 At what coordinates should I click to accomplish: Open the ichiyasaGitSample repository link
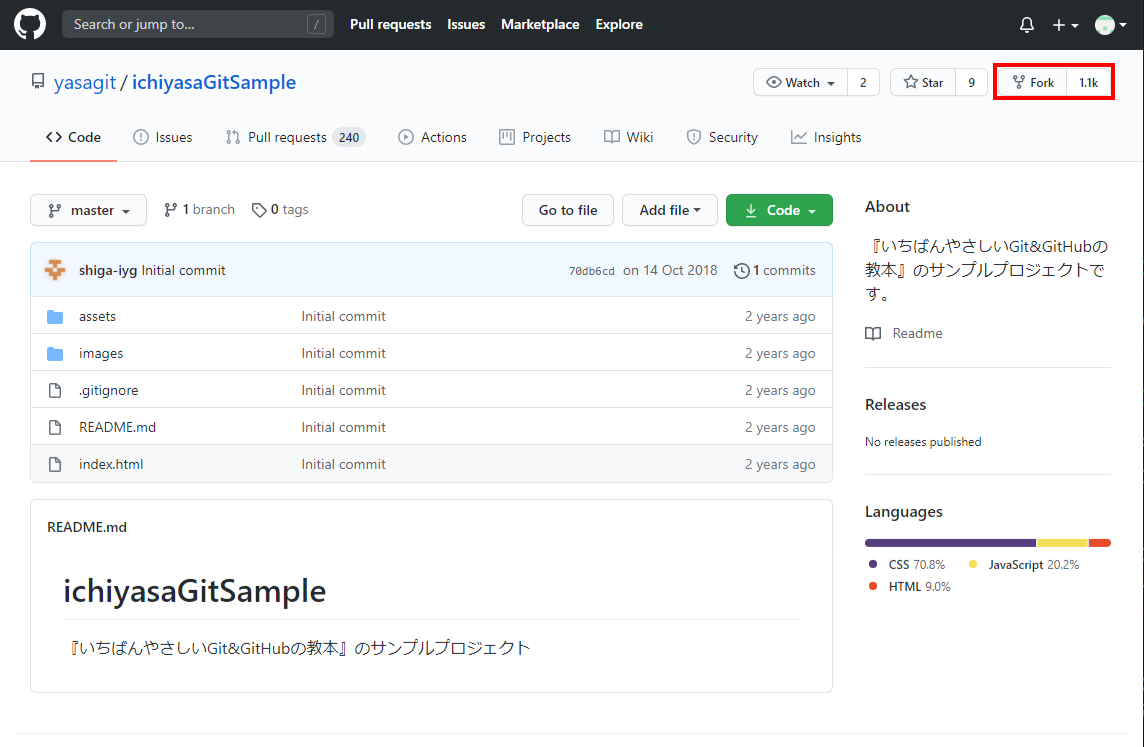pyautogui.click(x=214, y=82)
